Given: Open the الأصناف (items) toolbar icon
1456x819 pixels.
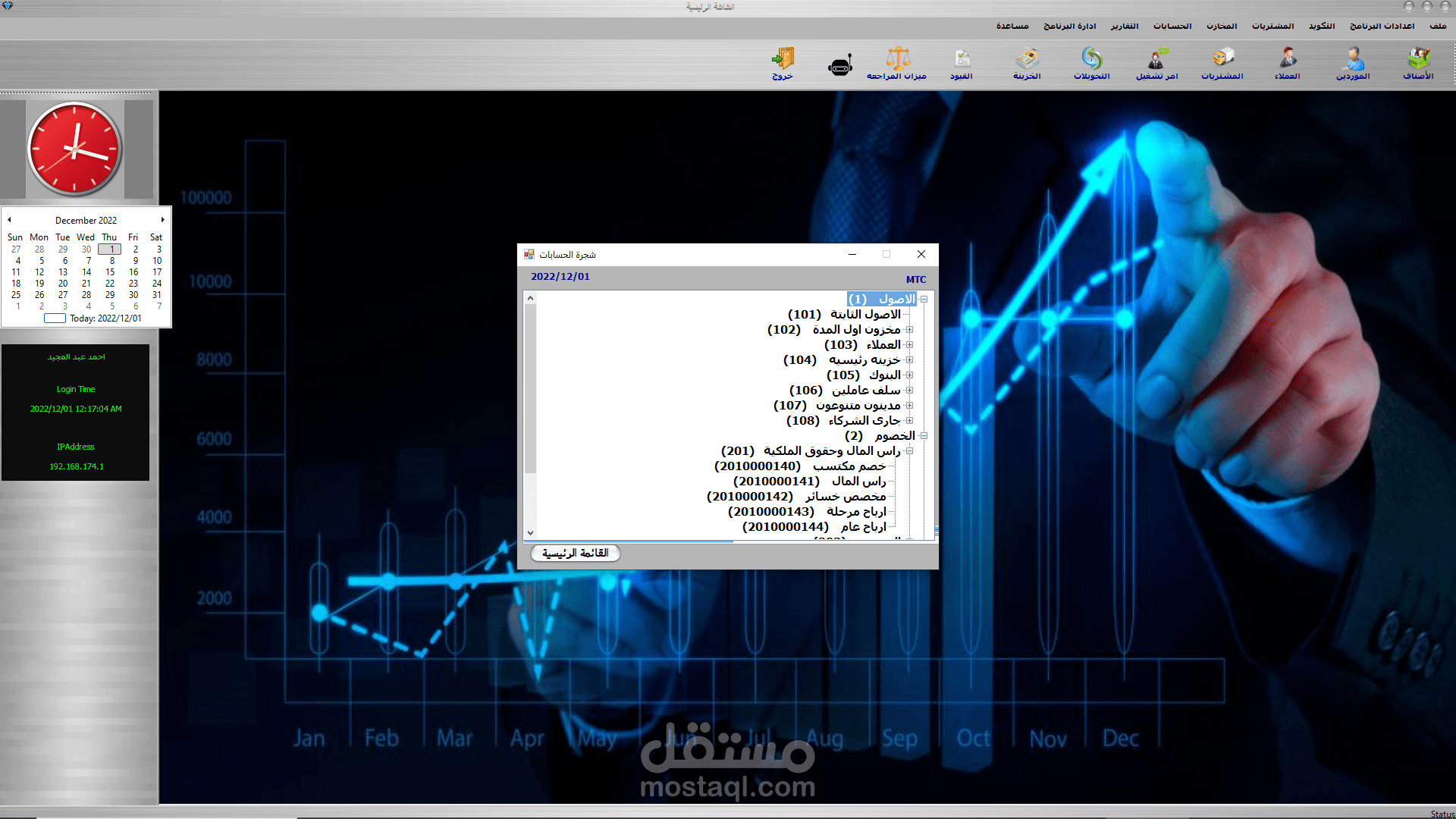Looking at the screenshot, I should click(1418, 63).
